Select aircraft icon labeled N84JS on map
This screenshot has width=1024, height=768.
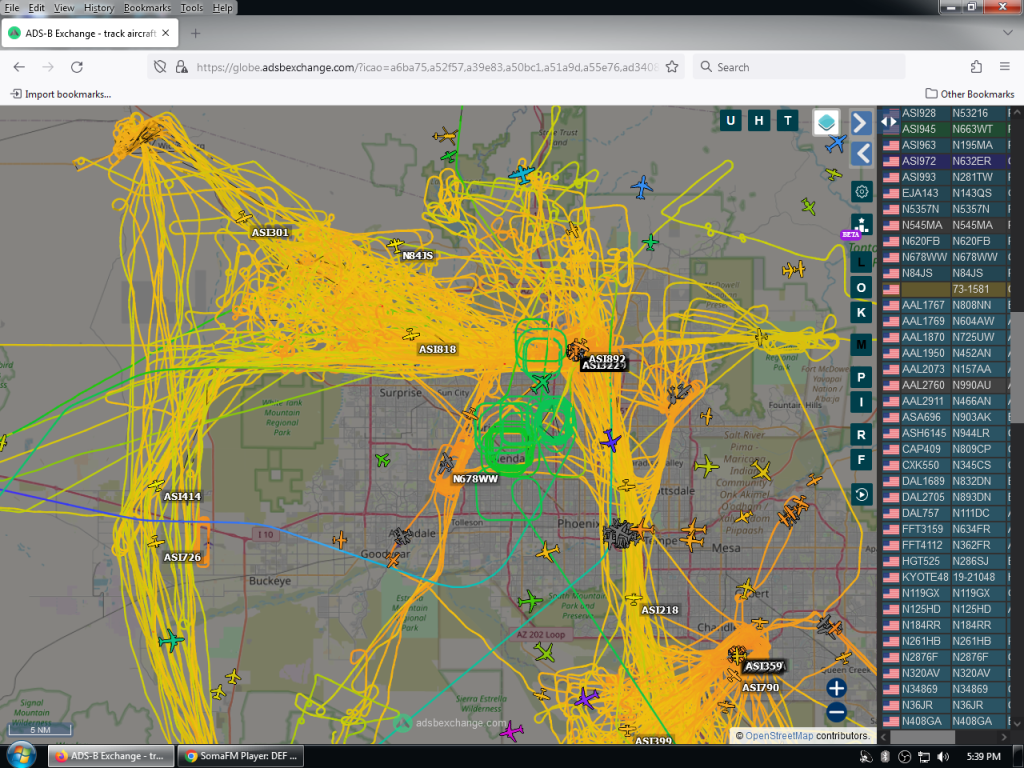tap(396, 245)
